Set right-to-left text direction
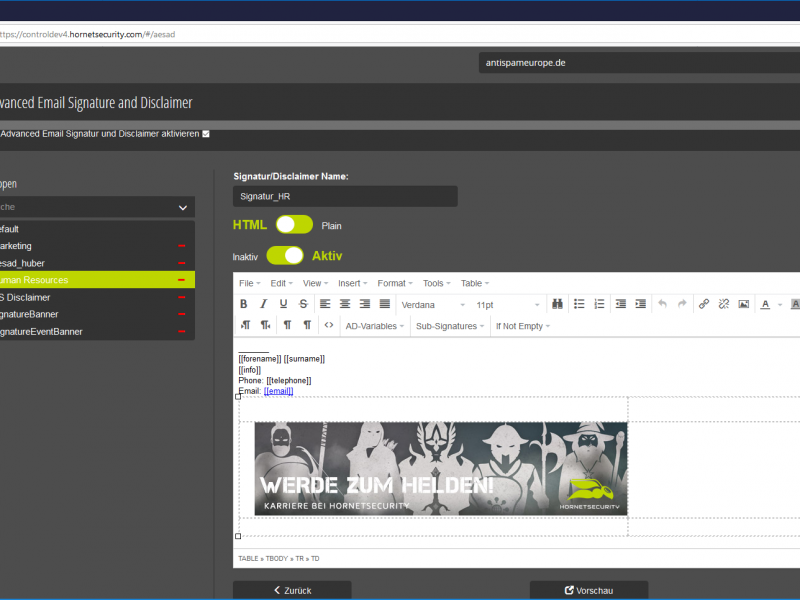The width and height of the screenshot is (800, 600). (265, 325)
